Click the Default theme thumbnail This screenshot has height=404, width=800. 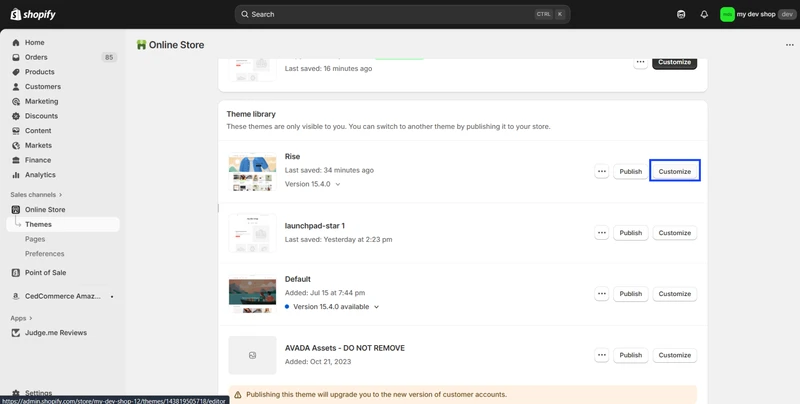(x=253, y=294)
